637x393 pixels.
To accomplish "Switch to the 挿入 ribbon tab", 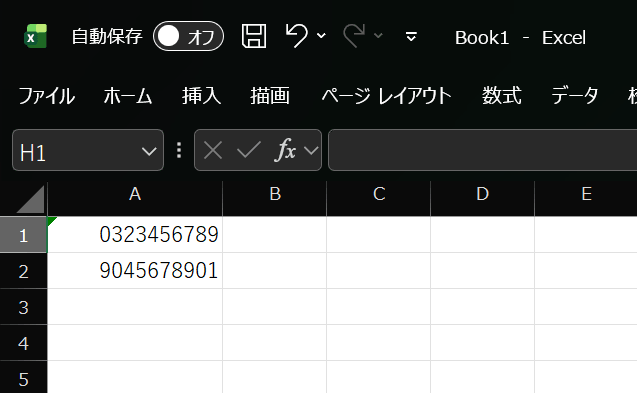I will click(202, 96).
